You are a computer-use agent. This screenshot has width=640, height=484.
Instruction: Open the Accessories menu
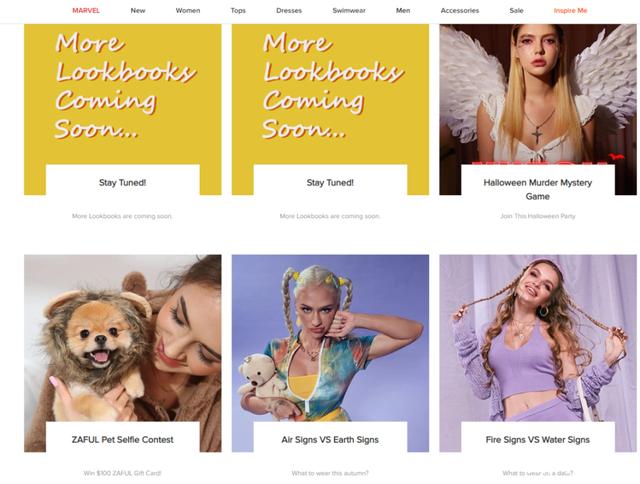point(460,11)
